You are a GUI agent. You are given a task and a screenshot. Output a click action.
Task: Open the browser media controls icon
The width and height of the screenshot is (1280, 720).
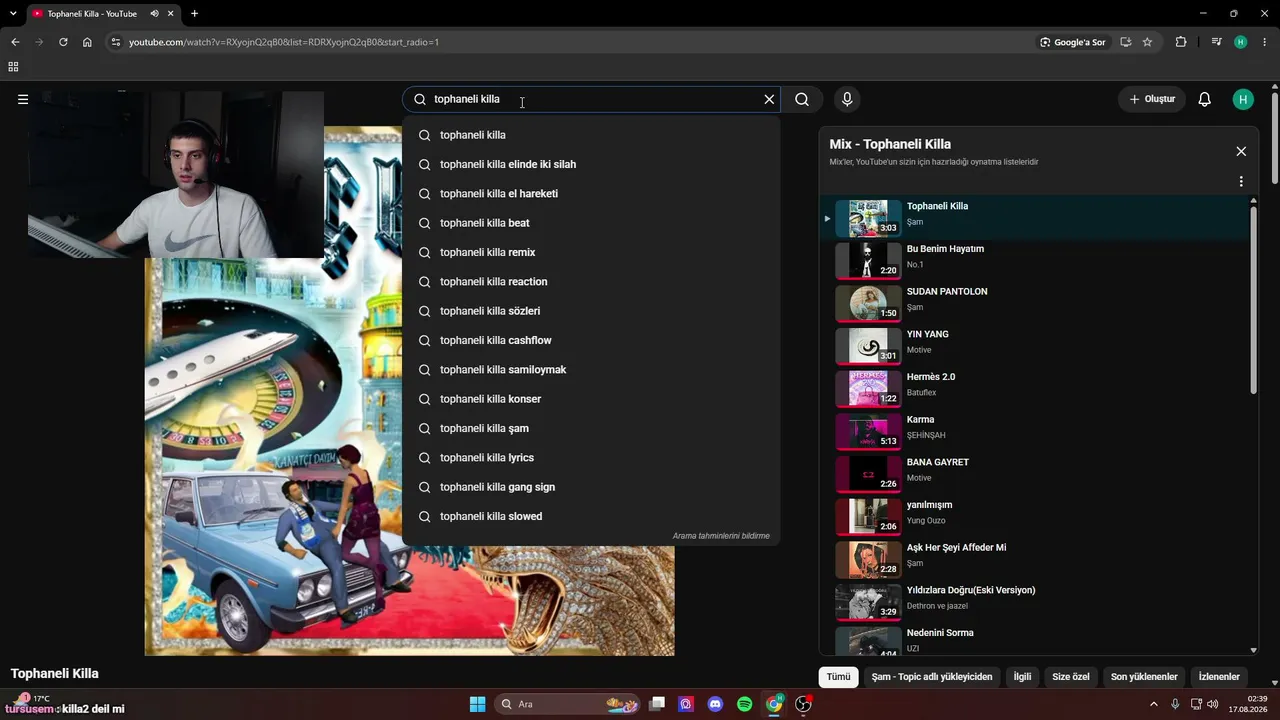click(x=1216, y=42)
